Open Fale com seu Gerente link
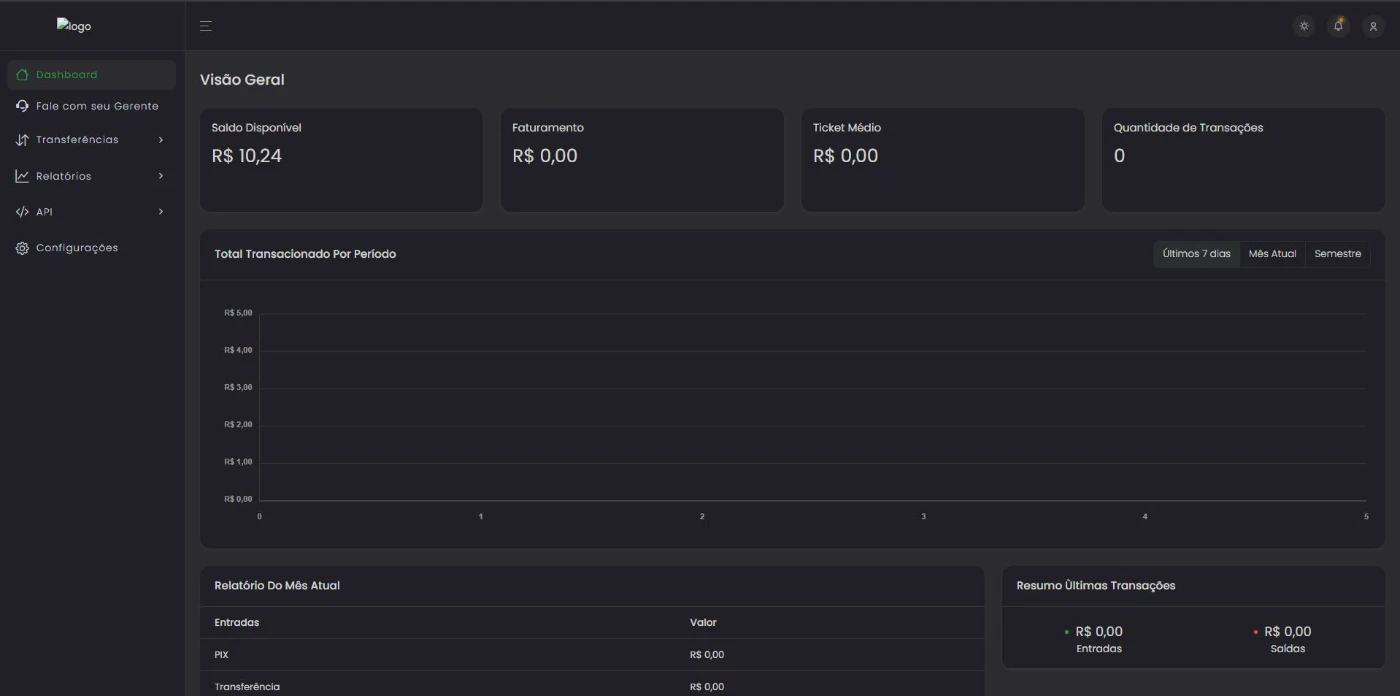This screenshot has width=1400, height=696. (x=97, y=106)
